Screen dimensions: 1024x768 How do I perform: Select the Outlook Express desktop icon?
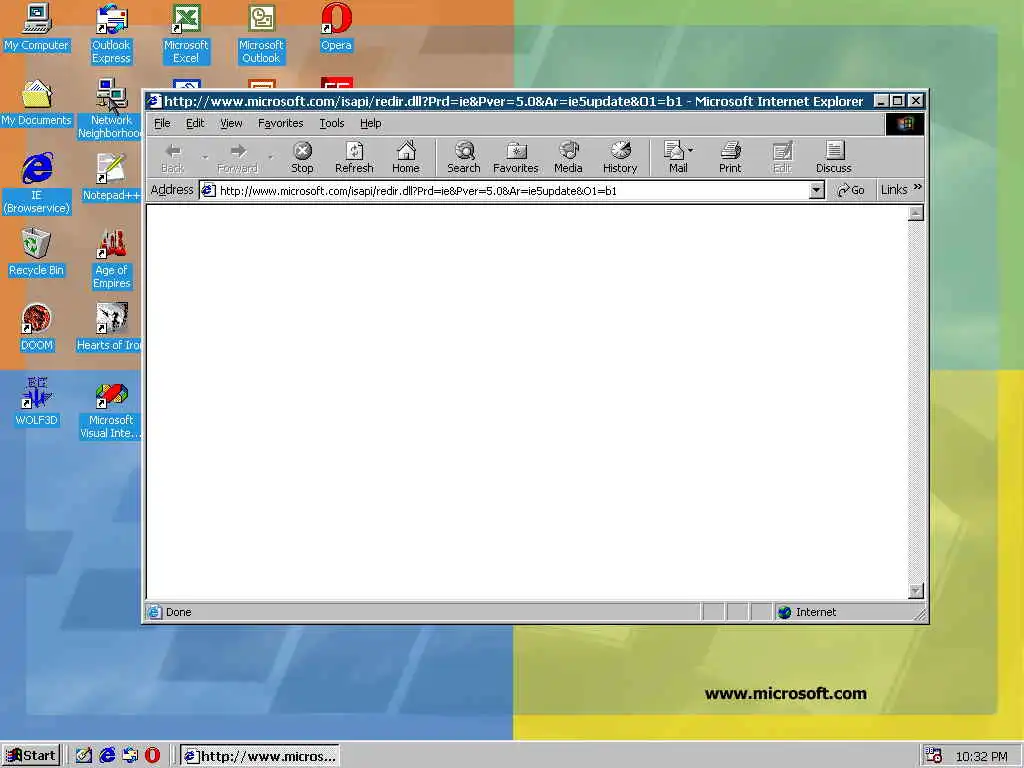111,34
